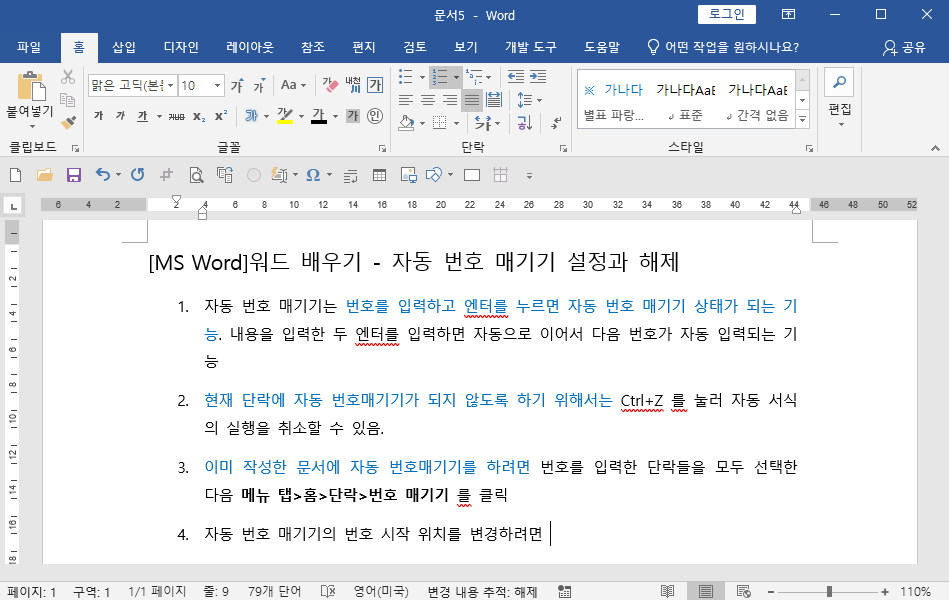This screenshot has width=949, height=600.
Task: Open font name dropdown 맑은 고딕
Action: 171,85
